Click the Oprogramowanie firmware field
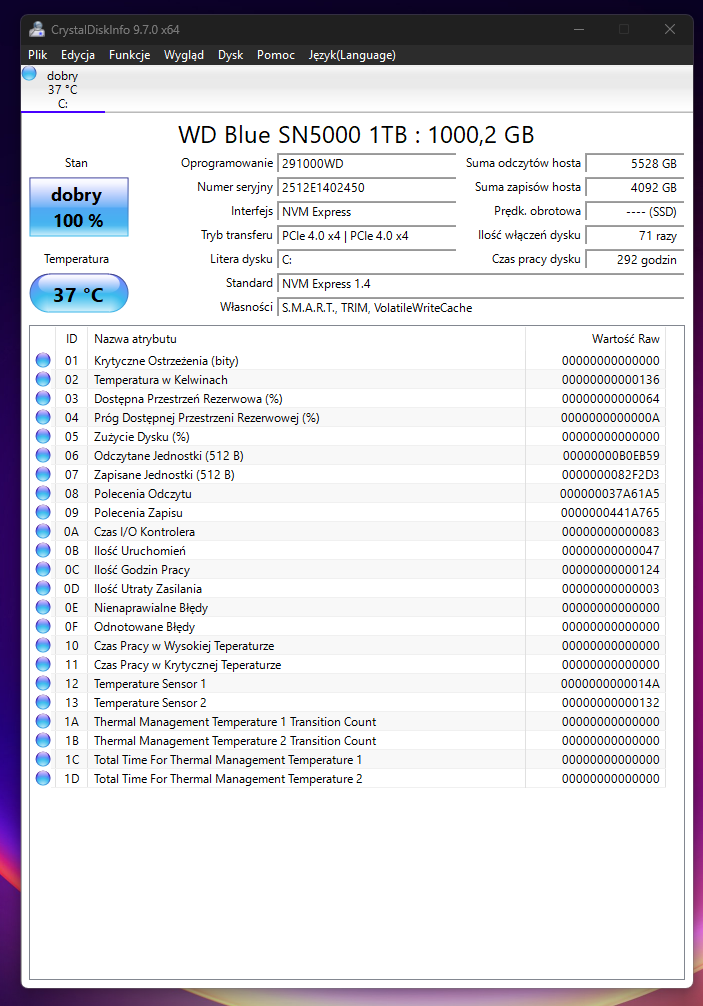703x1006 pixels. point(366,163)
